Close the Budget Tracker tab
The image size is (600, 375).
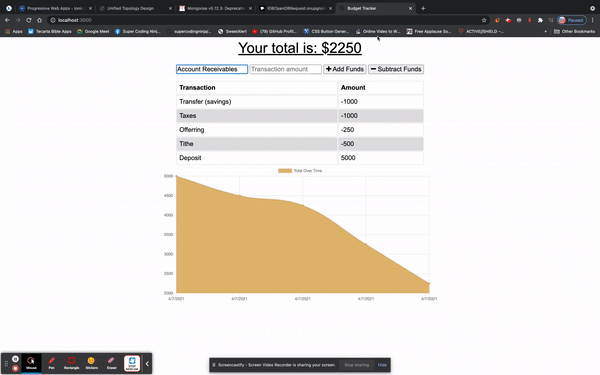(410, 8)
